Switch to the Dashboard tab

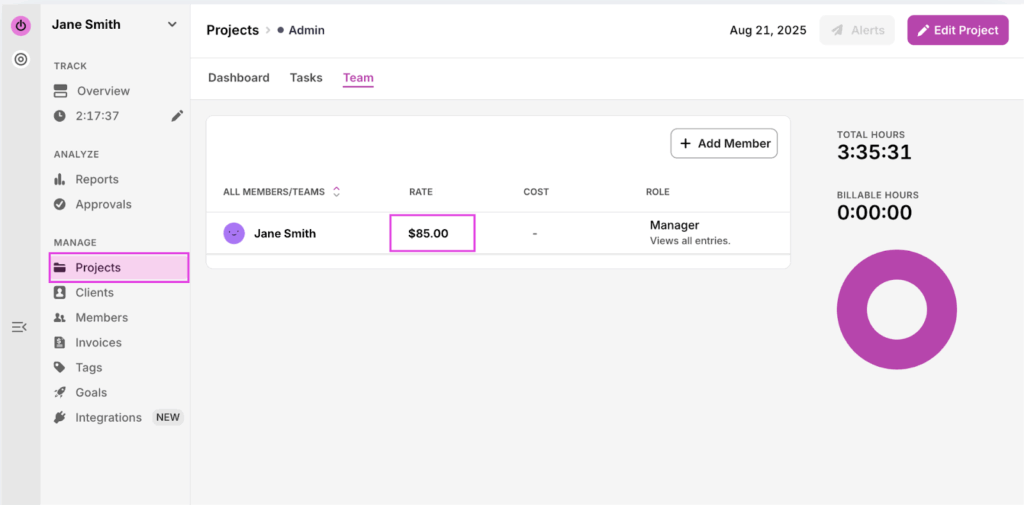pos(238,78)
